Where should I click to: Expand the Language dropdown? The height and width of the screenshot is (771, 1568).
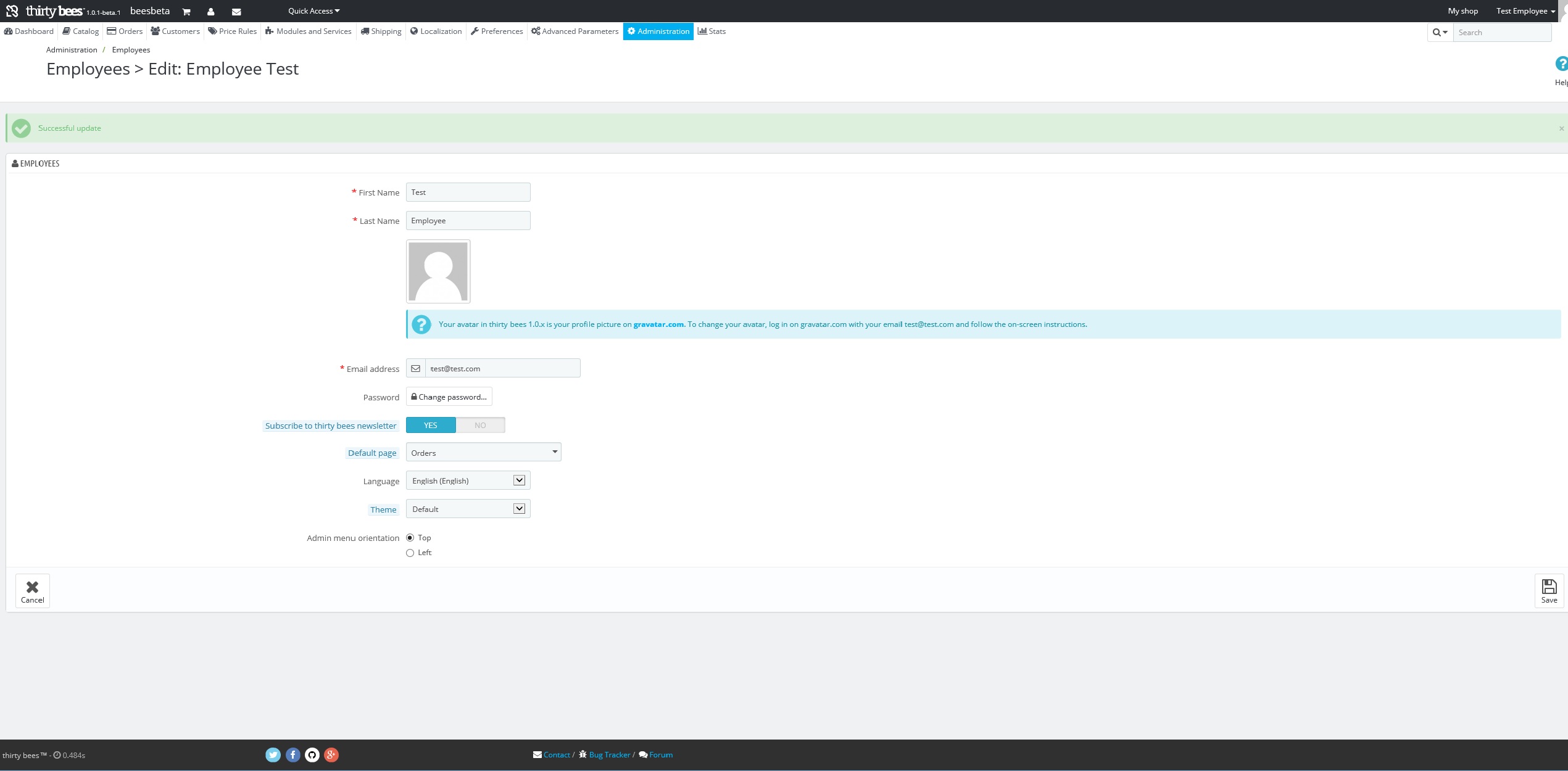pos(468,481)
